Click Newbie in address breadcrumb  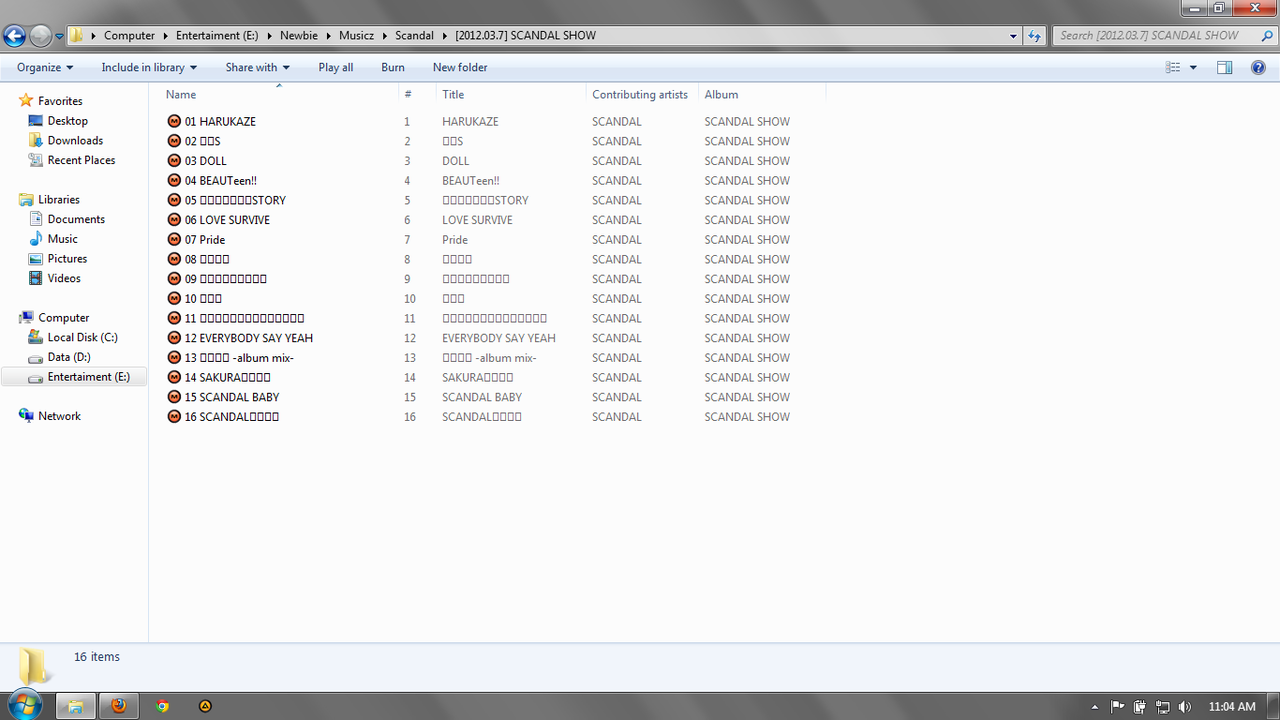[298, 35]
